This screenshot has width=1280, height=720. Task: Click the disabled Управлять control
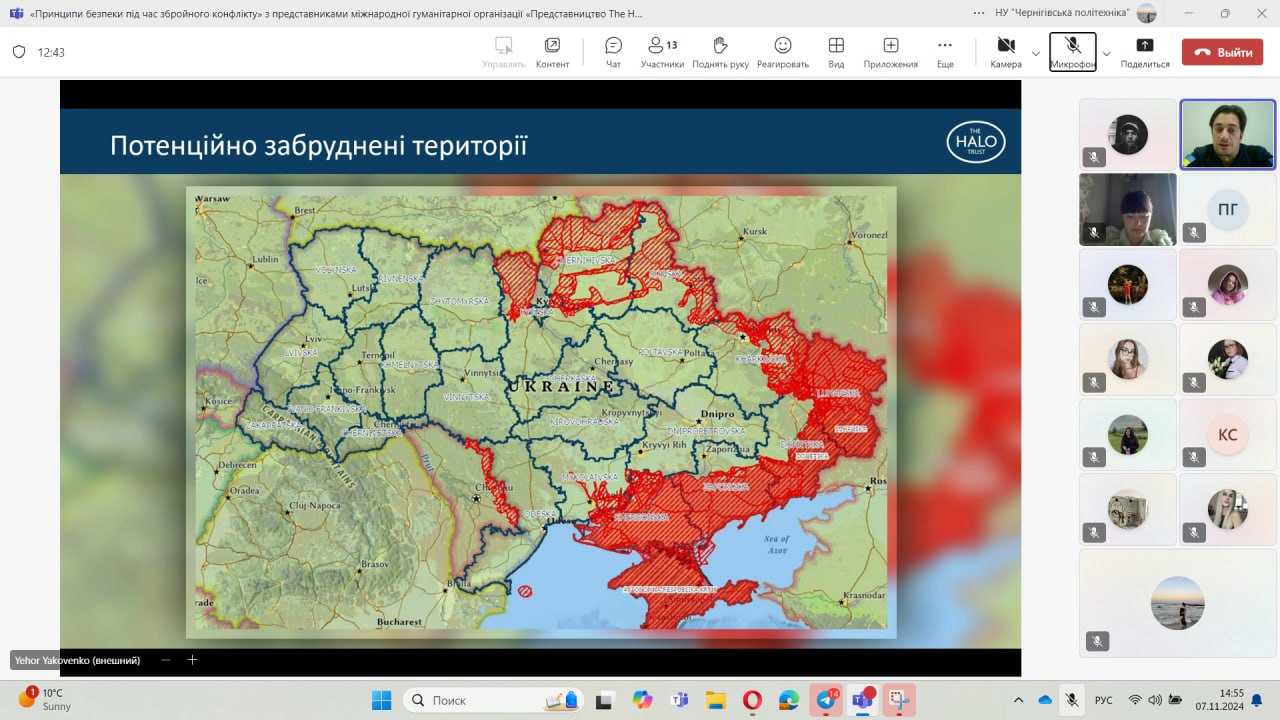(503, 52)
